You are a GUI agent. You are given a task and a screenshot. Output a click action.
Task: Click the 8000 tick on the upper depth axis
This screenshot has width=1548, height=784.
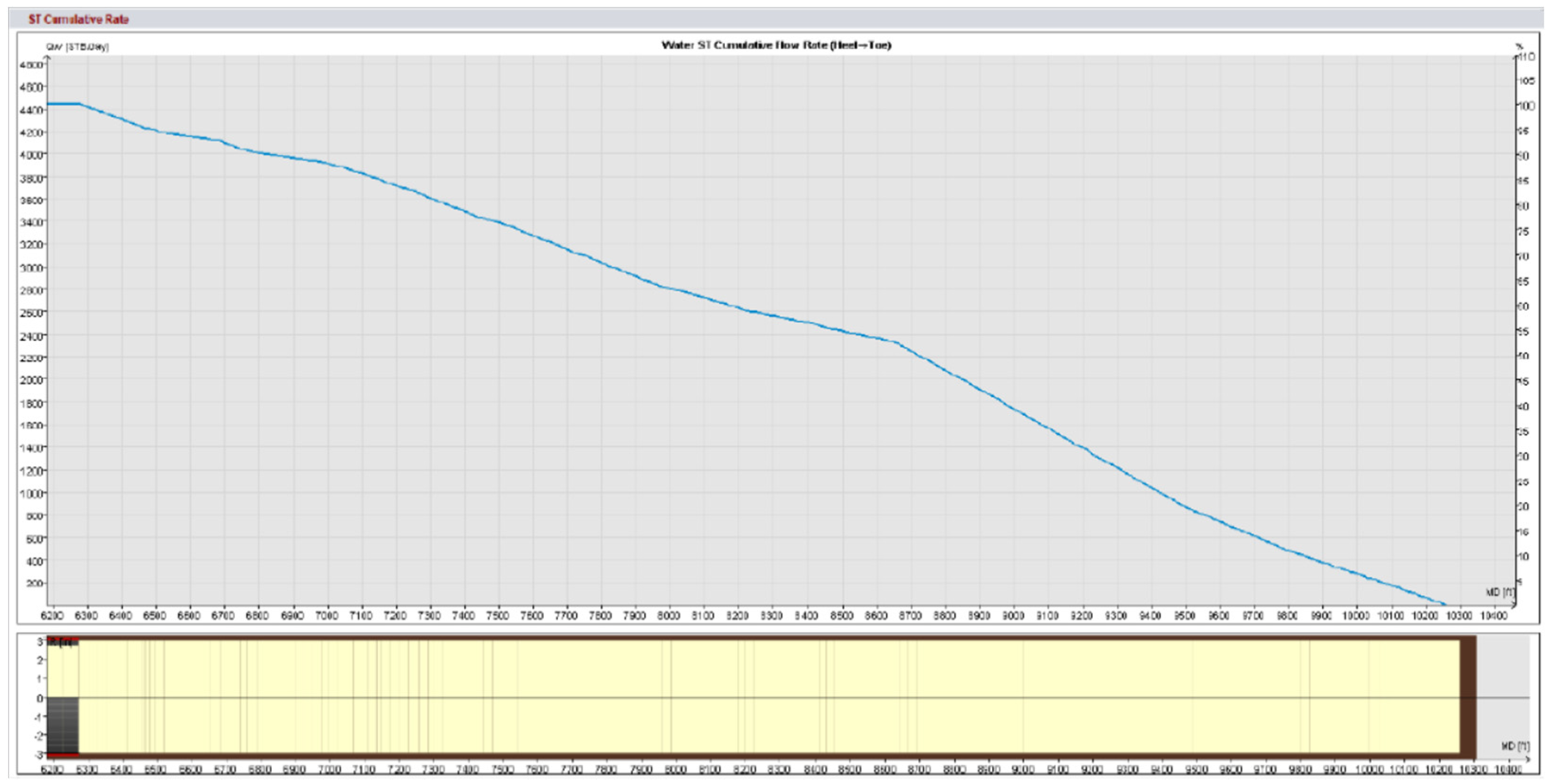click(x=669, y=616)
